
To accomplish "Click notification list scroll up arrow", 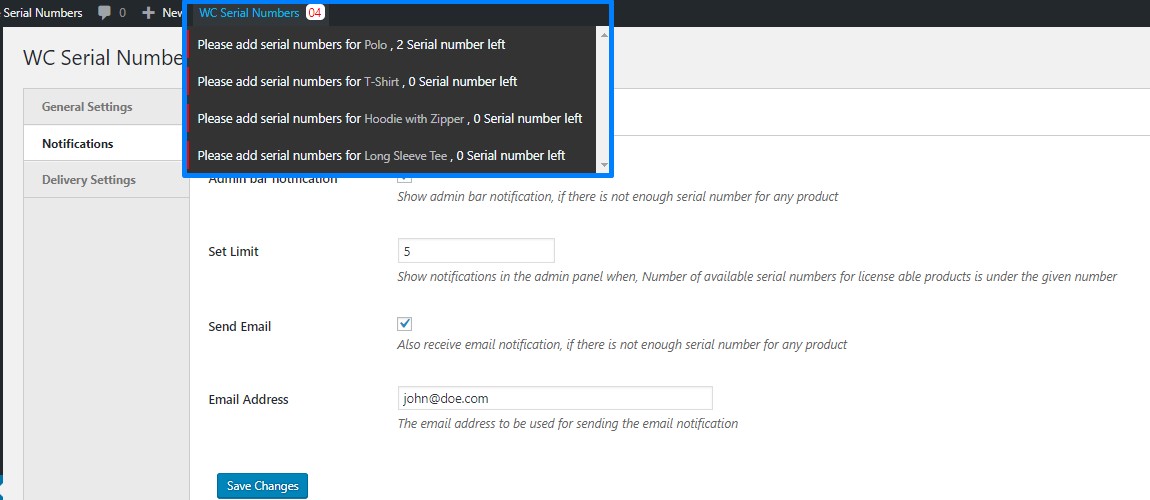I will (604, 34).
